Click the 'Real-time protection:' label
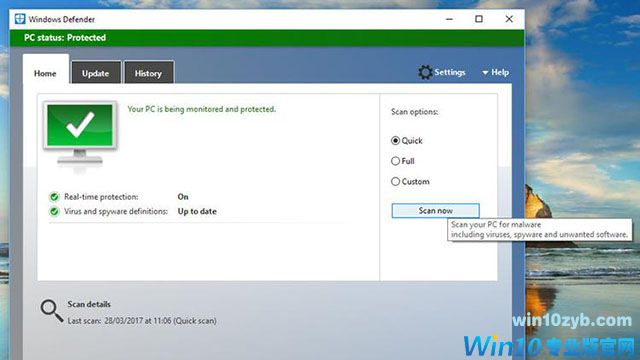 tap(101, 197)
